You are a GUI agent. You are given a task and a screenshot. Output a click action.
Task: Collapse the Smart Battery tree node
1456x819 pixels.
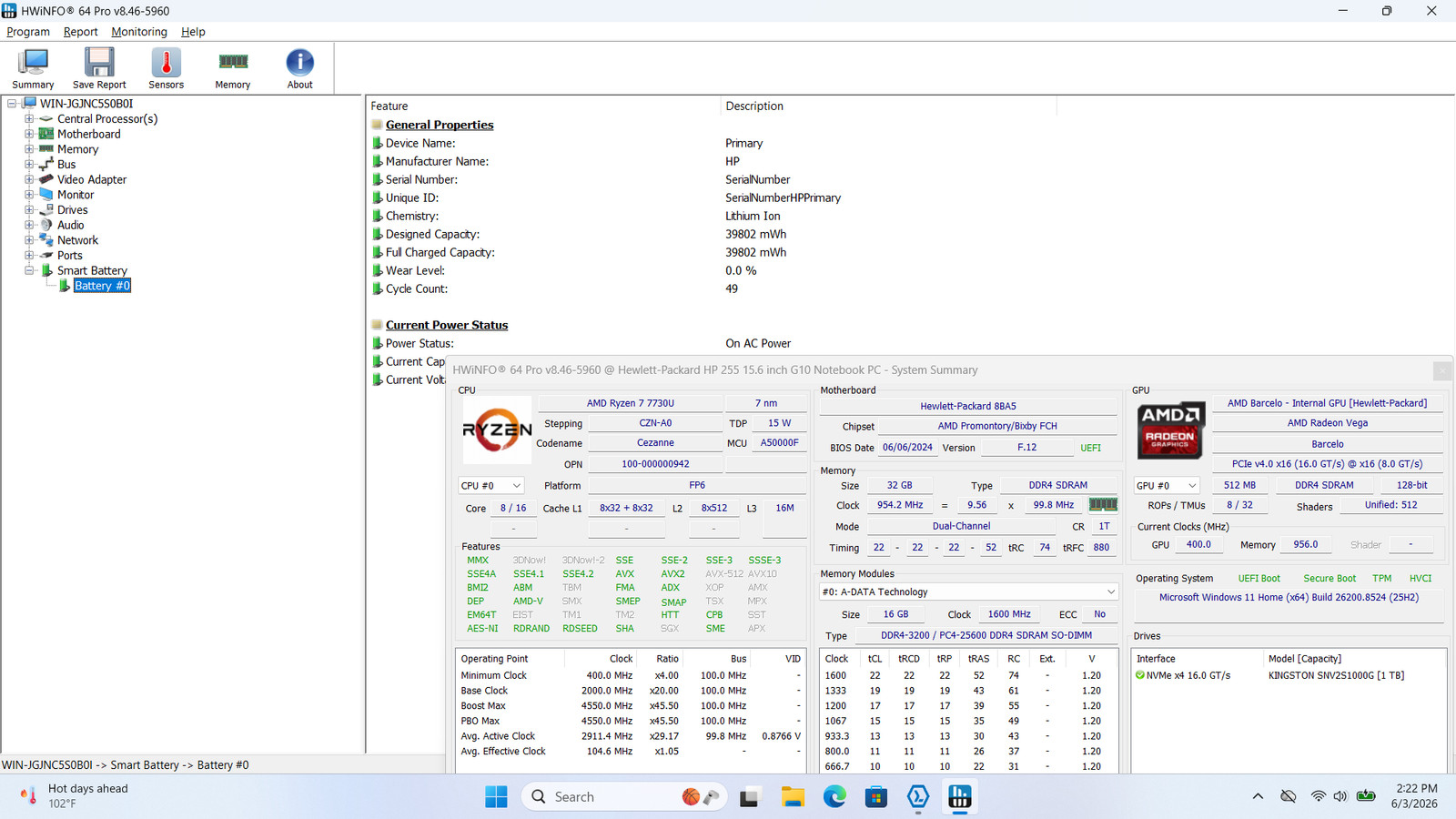tap(29, 270)
